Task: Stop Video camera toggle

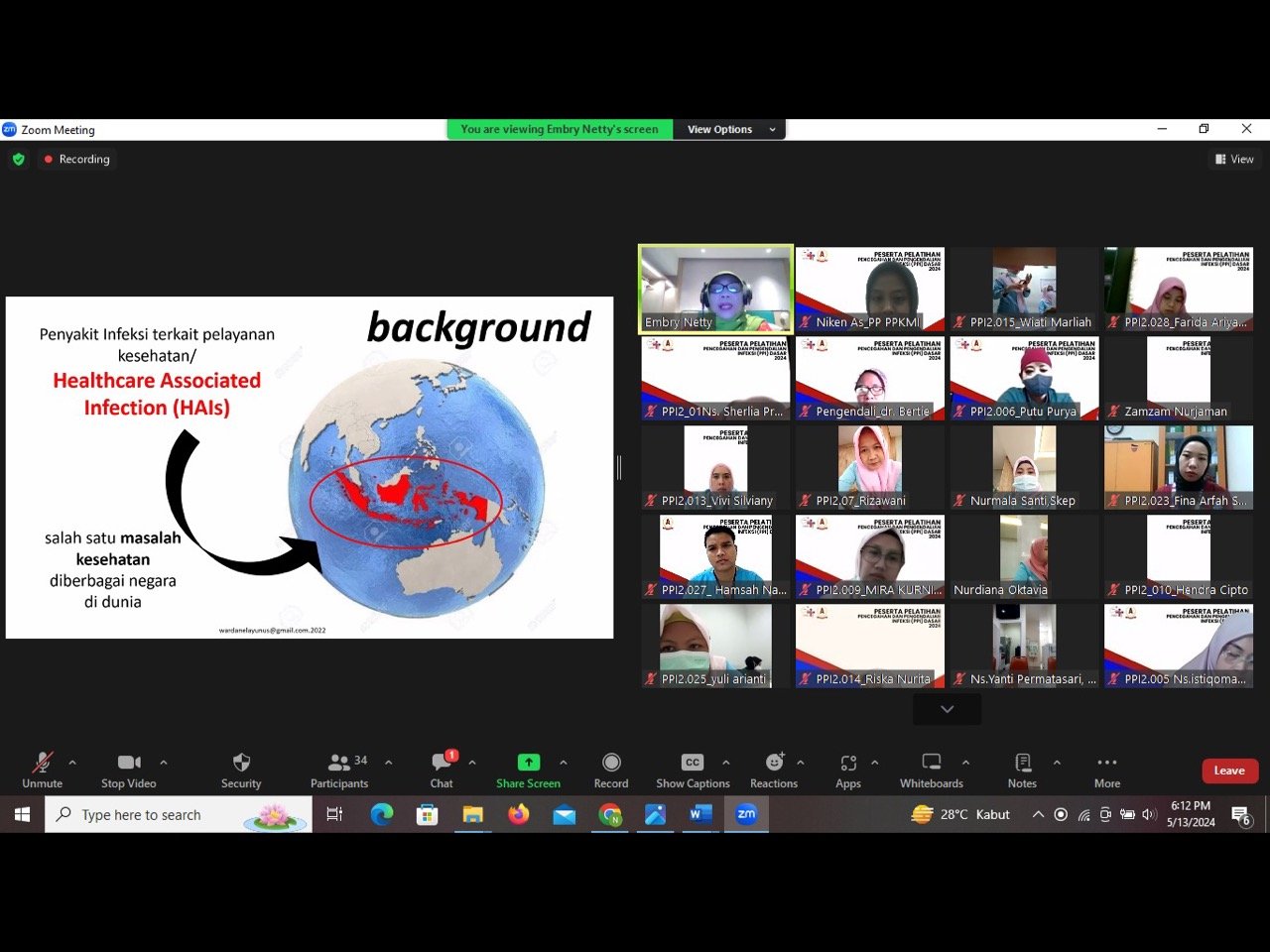Action: (129, 763)
